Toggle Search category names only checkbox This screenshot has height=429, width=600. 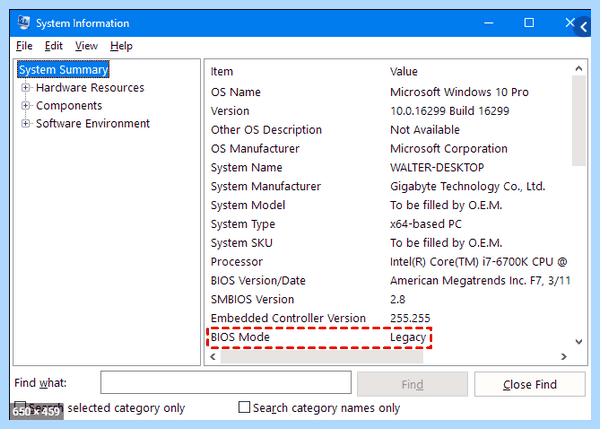[x=244, y=407]
